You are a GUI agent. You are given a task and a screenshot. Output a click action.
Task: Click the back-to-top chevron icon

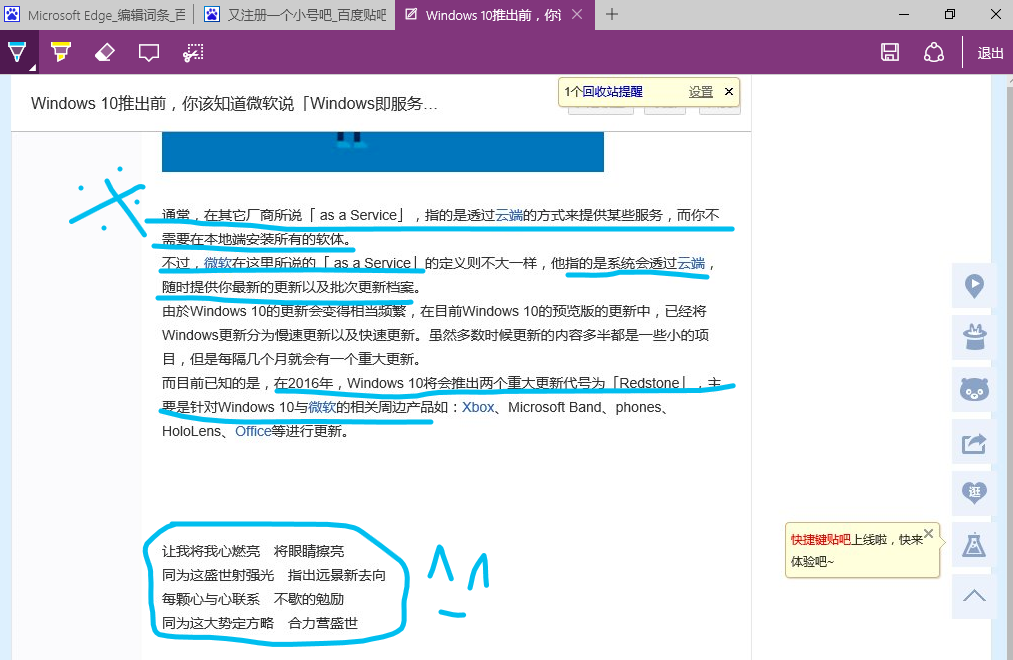[974, 597]
